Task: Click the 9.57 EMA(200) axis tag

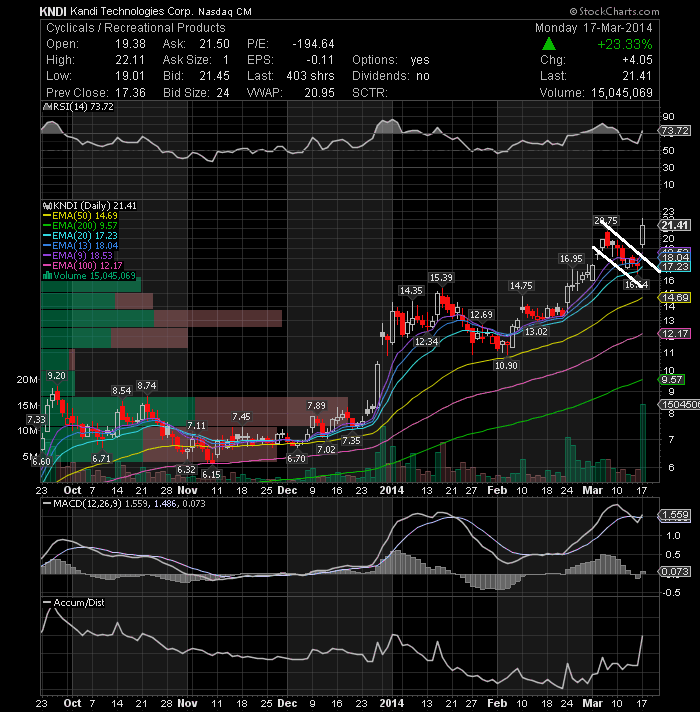Action: tap(671, 380)
